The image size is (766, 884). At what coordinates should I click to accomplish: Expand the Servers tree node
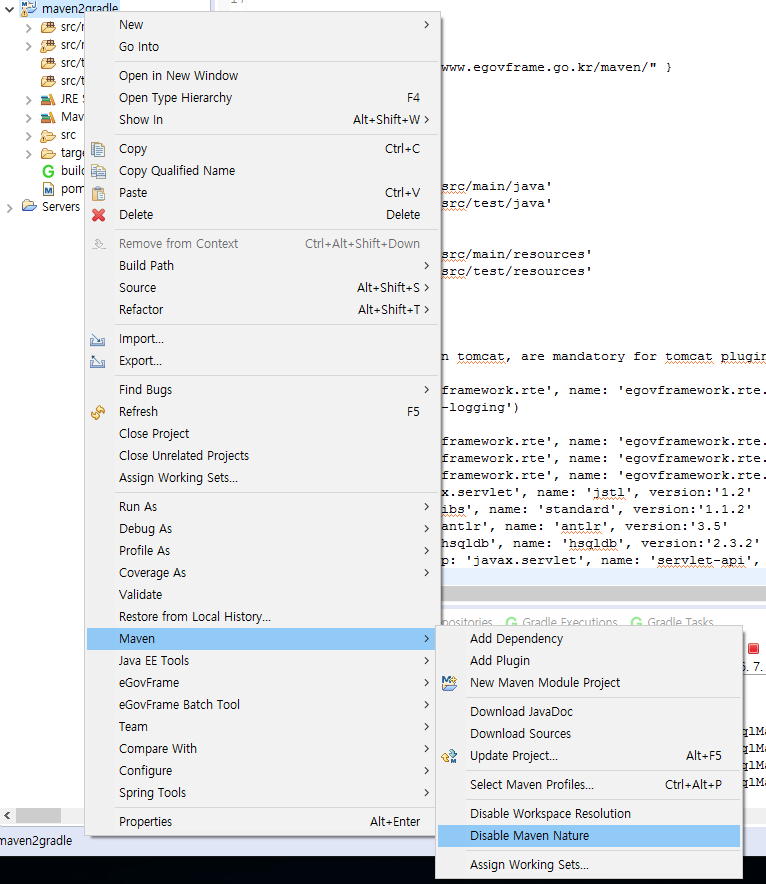pos(10,207)
